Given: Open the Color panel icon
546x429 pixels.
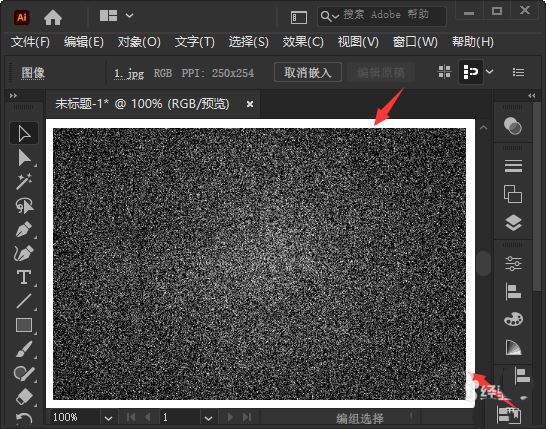Looking at the screenshot, I should tap(513, 126).
